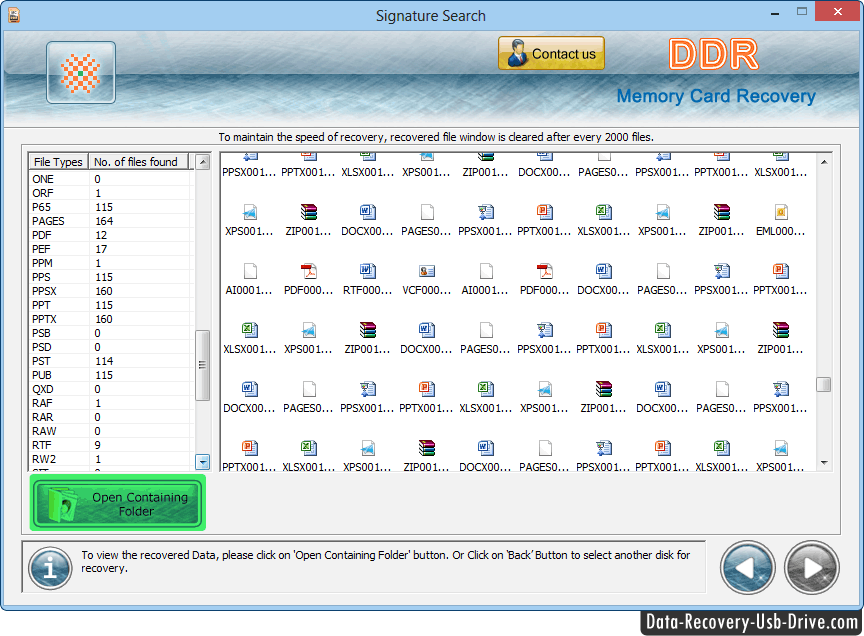864x636 pixels.
Task: Open the RTF000 rich text file icon
Action: coord(367,272)
